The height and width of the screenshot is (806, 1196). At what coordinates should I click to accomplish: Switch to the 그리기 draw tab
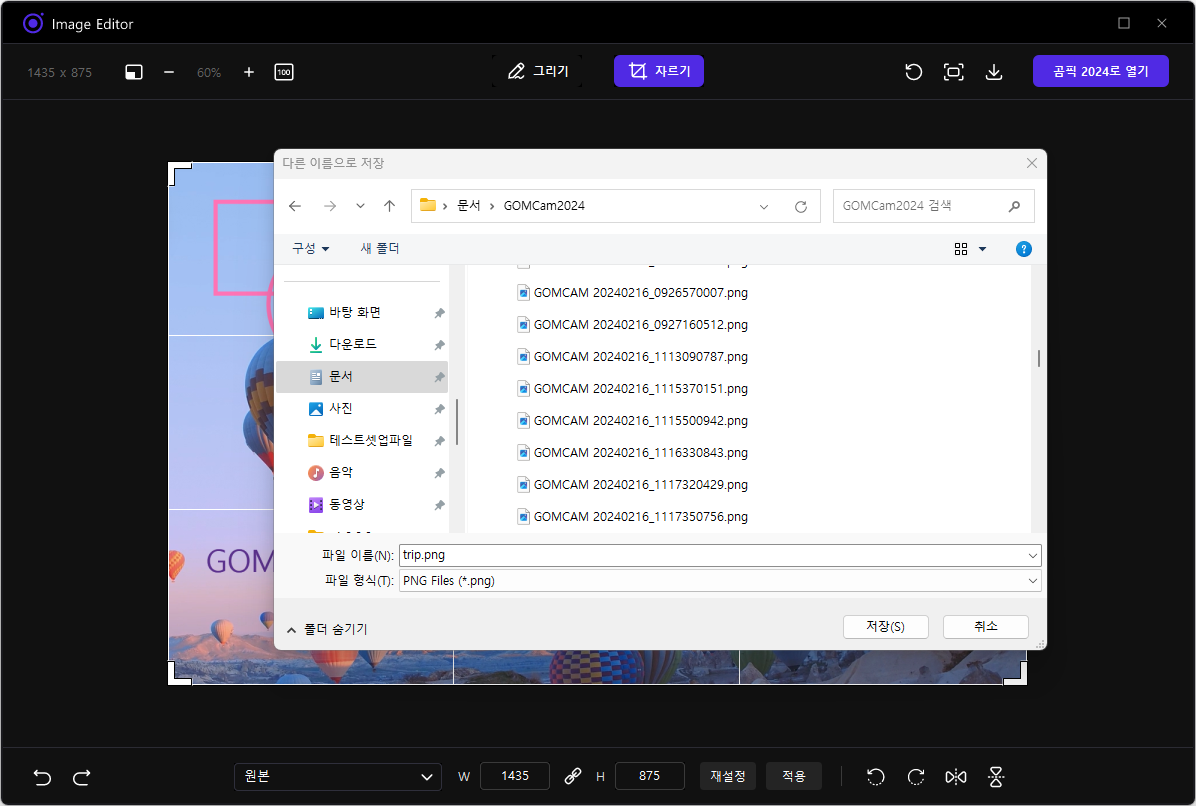pos(537,71)
